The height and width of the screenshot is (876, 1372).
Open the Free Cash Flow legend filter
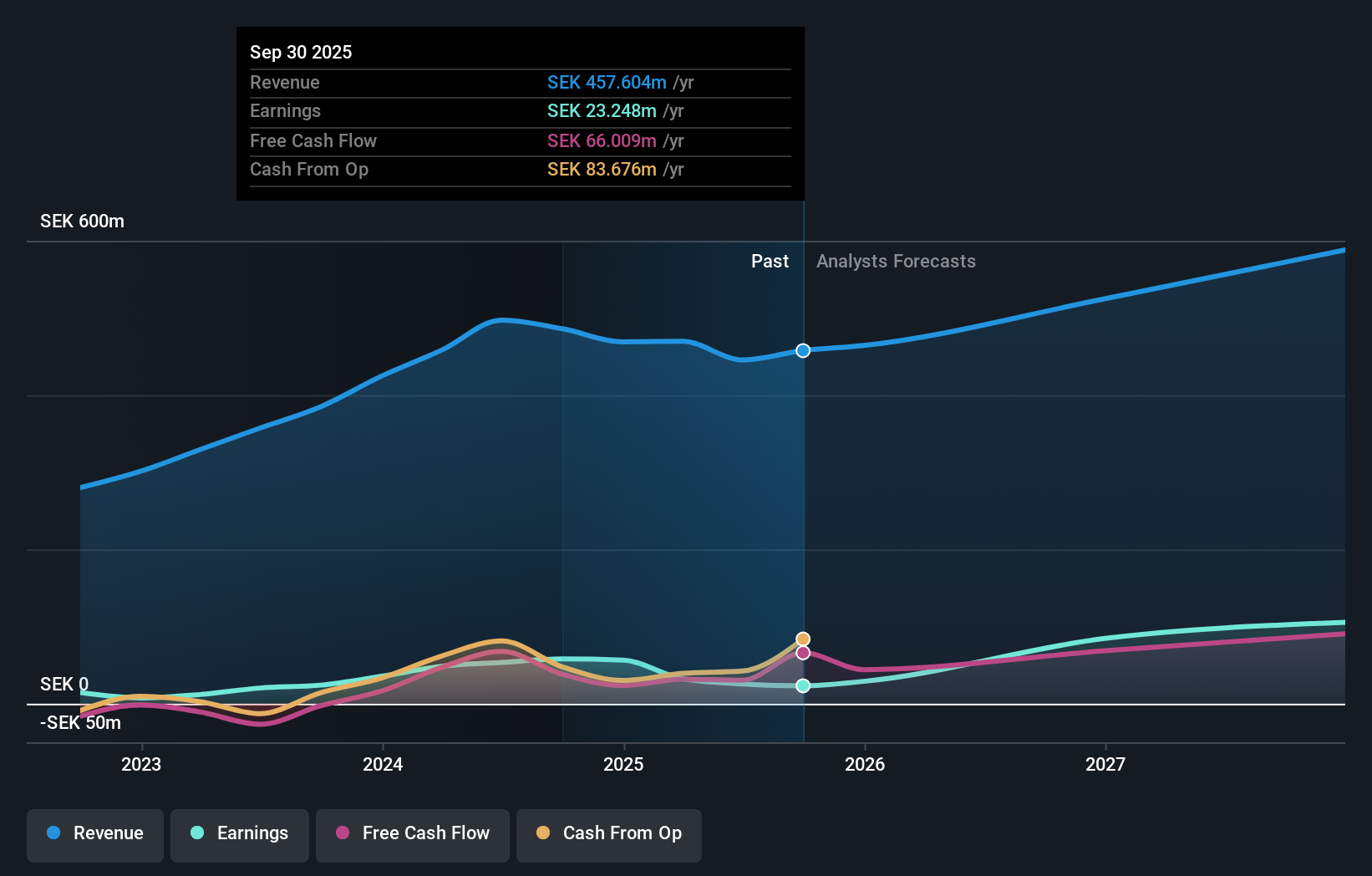(x=412, y=834)
